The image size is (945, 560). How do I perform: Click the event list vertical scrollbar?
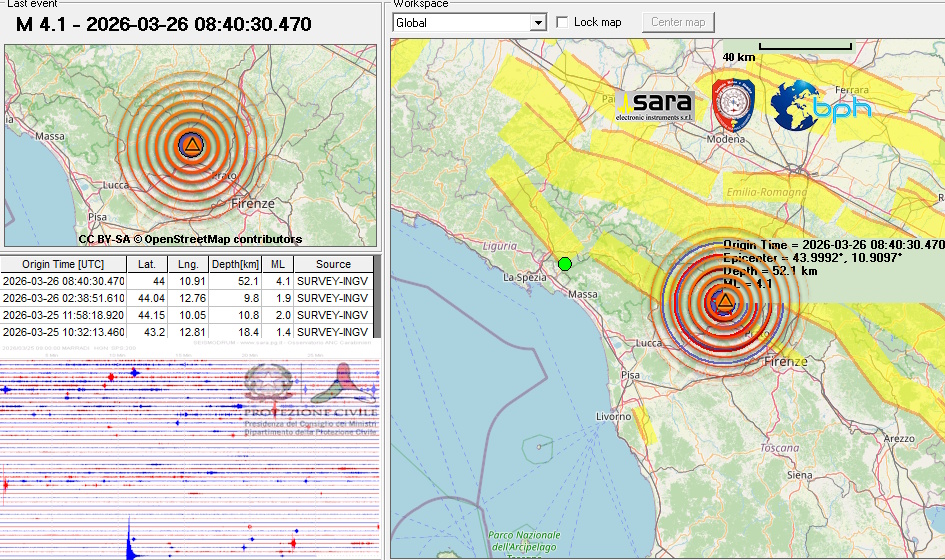[x=377, y=297]
